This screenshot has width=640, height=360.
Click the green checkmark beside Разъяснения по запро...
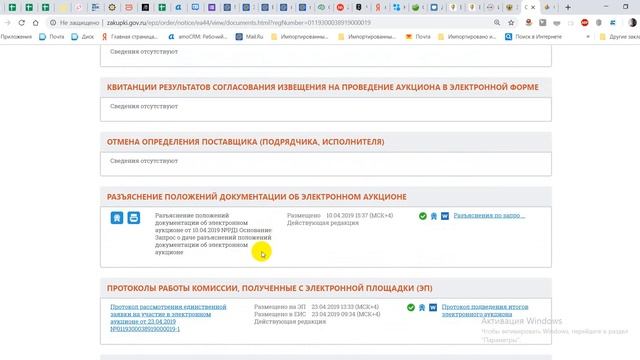(x=423, y=216)
